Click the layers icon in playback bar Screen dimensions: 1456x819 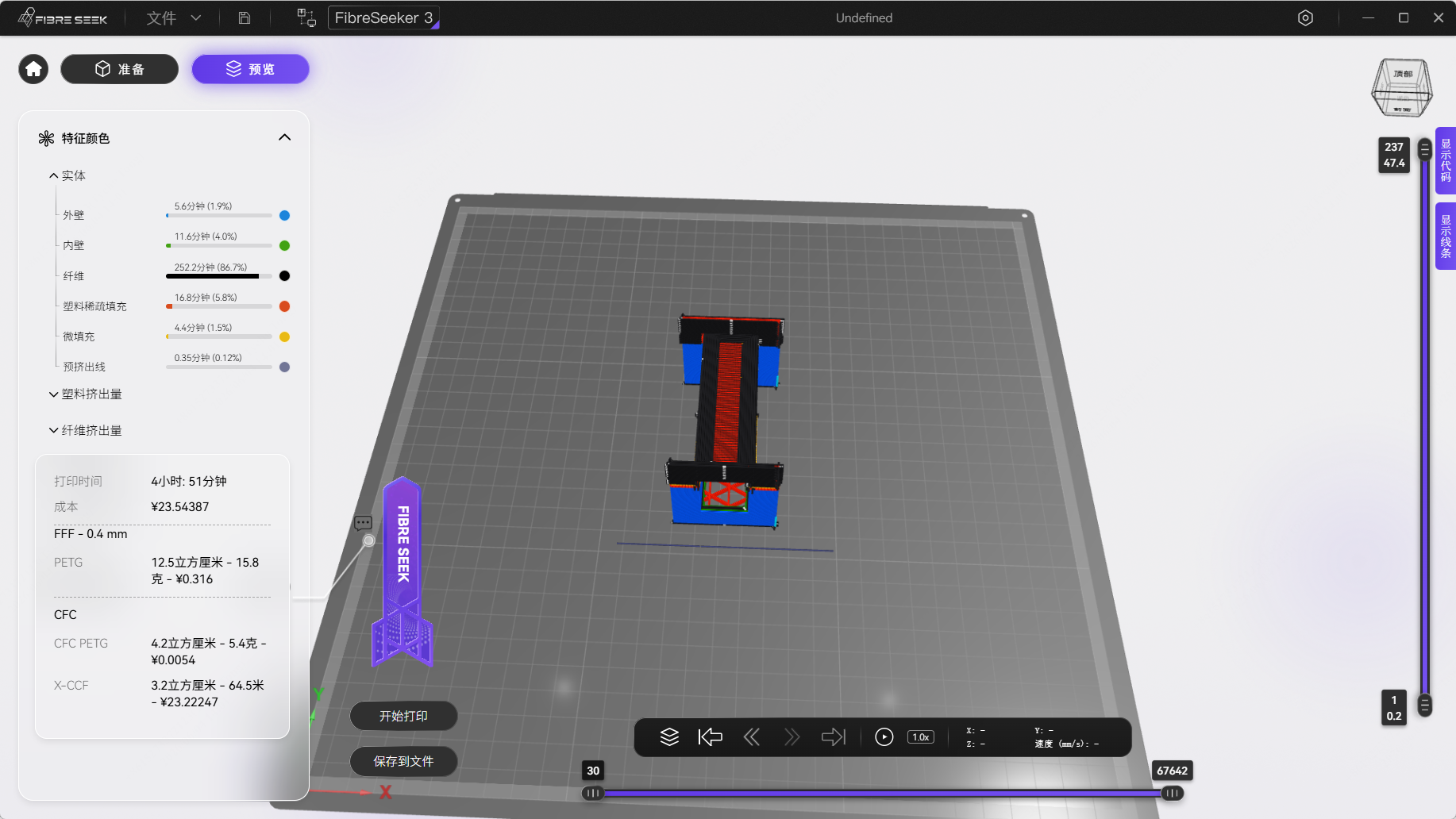click(669, 737)
